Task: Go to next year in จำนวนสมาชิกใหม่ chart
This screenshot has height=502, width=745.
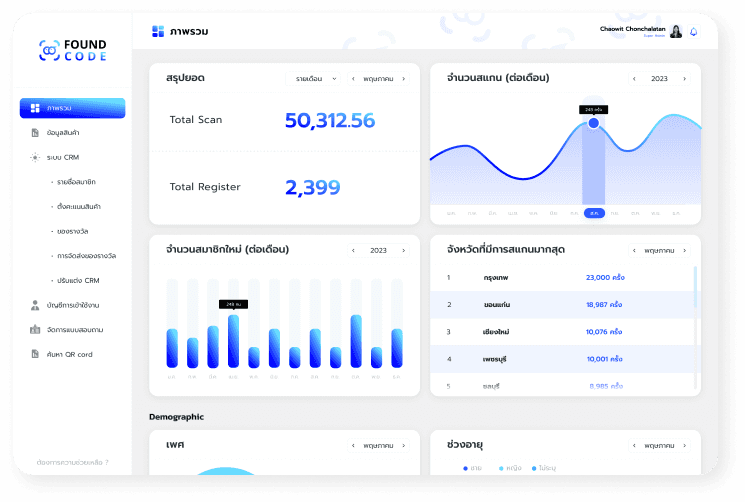Action: (403, 250)
